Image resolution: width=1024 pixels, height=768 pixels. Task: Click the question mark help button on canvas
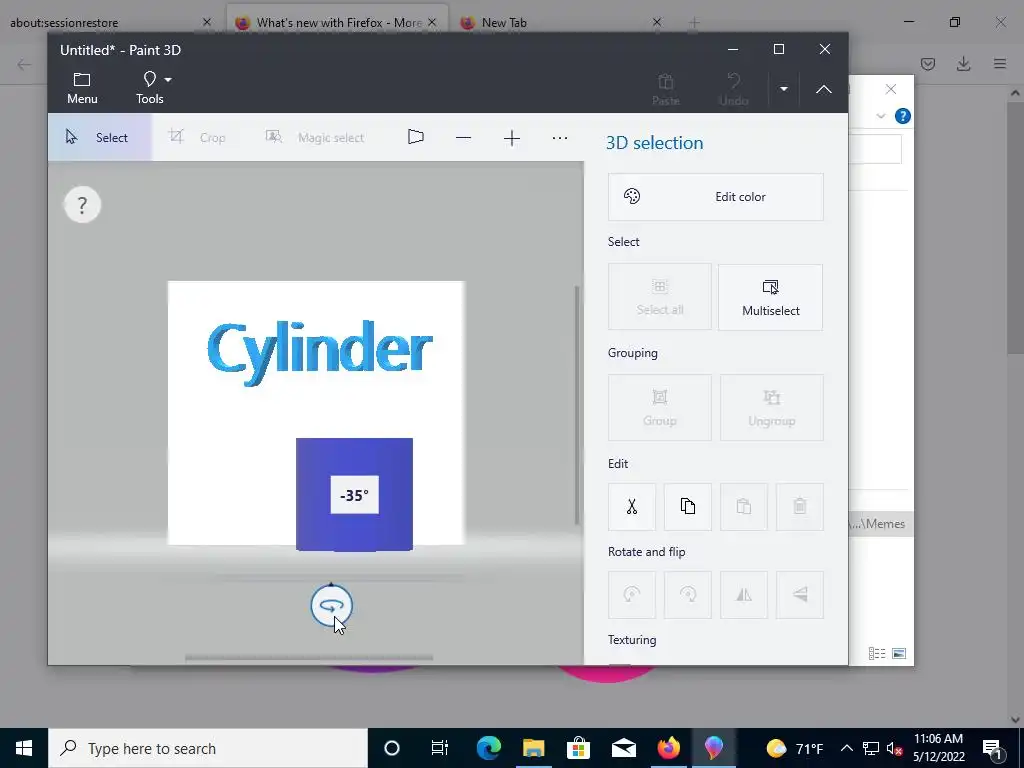pos(82,205)
